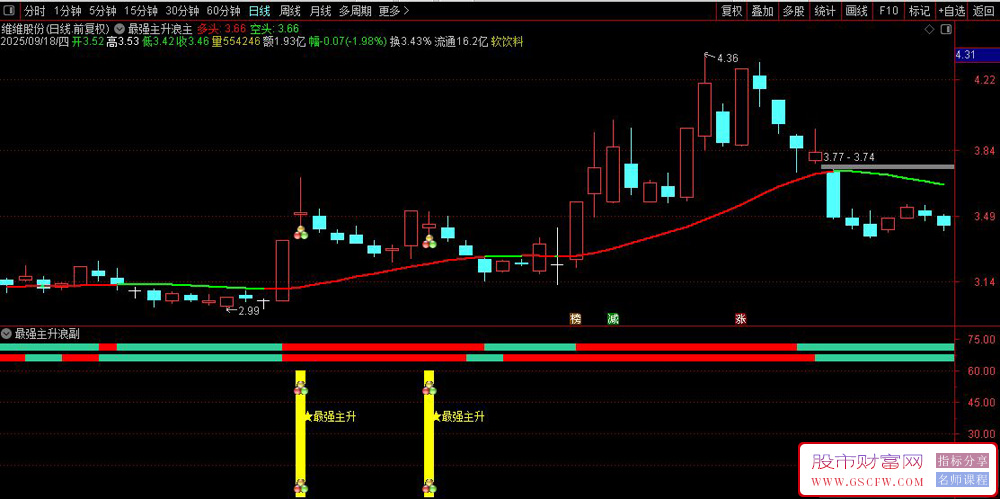Screen dimensions: 1000x499
Task: Toggle the right side panel icon
Action: [x=946, y=29]
